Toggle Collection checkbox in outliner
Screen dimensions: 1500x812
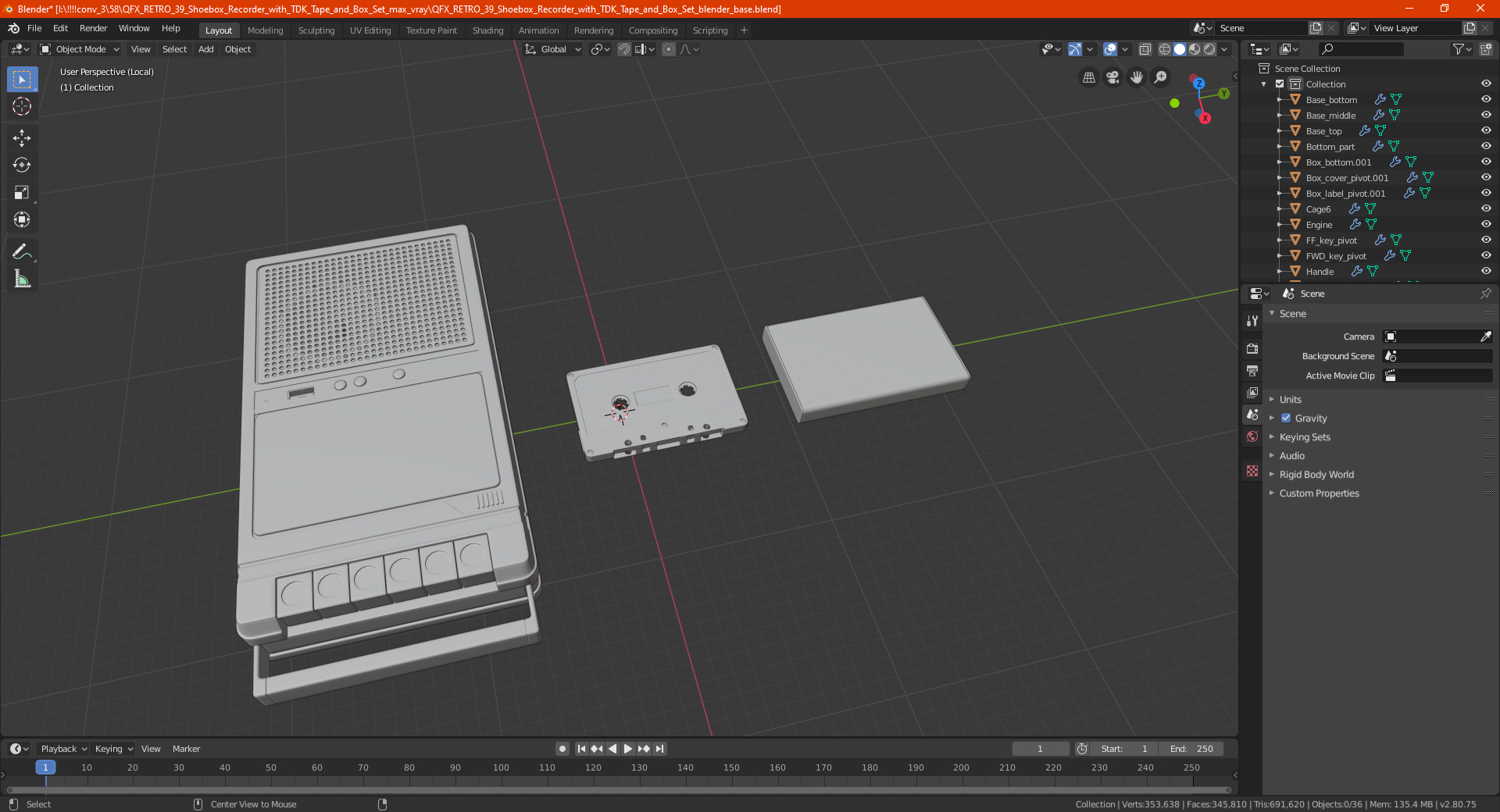[x=1280, y=84]
